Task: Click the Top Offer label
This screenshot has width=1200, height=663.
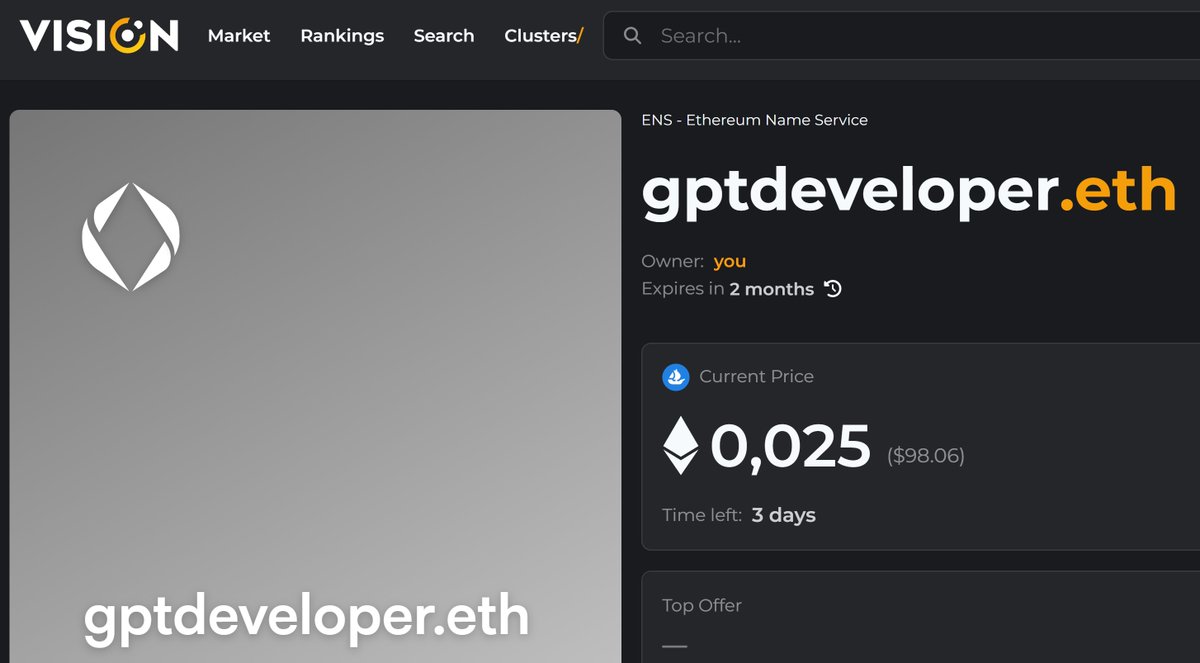Action: (702, 605)
